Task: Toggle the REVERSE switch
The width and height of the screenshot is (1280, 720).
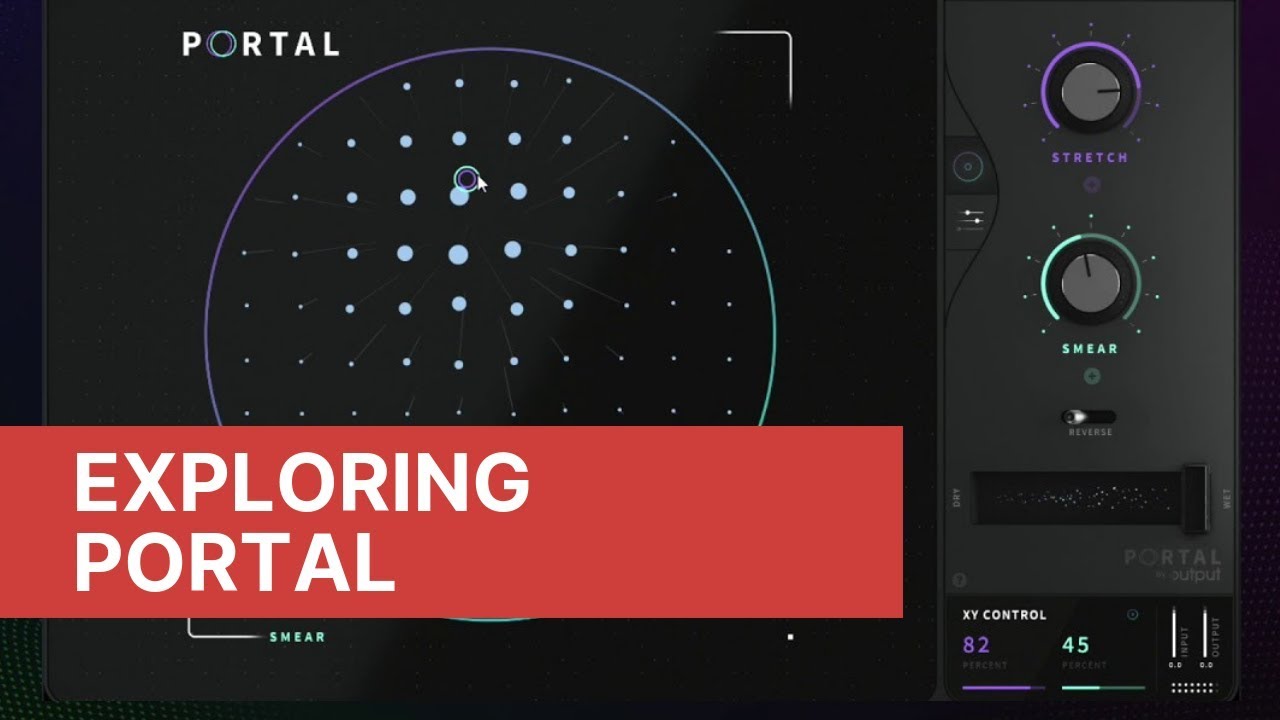Action: (x=1089, y=417)
